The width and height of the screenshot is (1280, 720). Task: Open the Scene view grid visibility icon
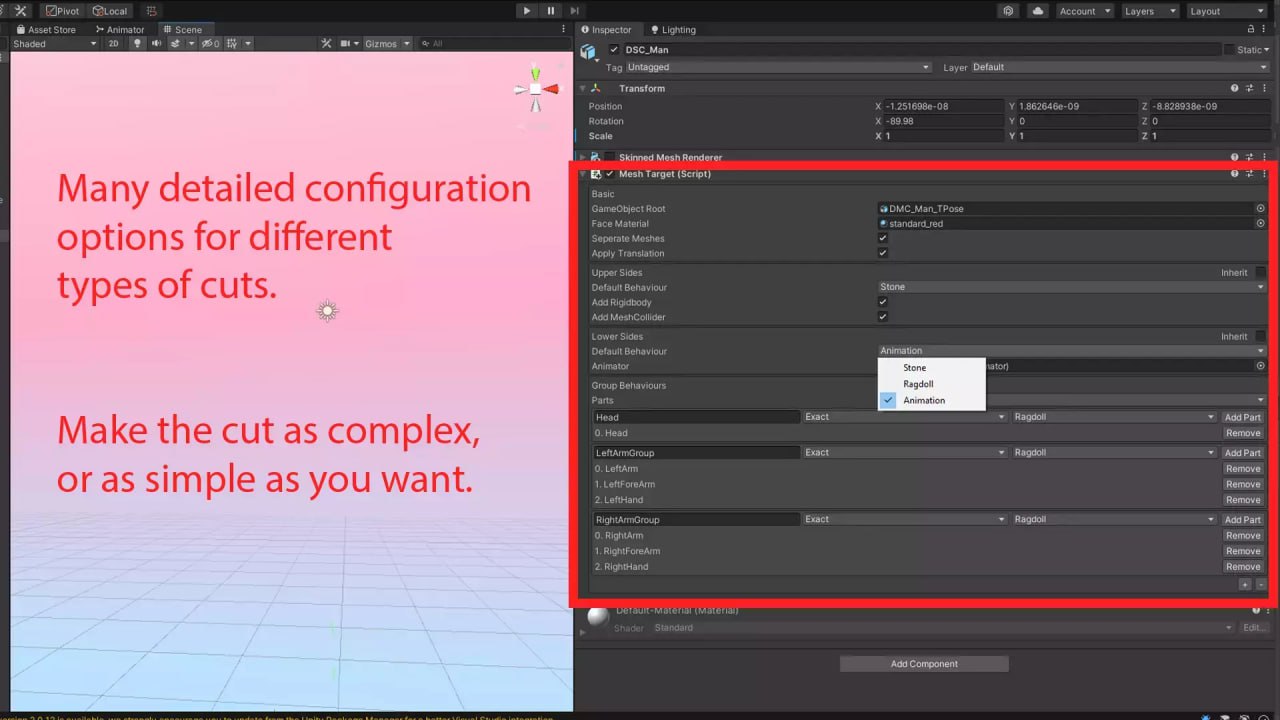click(x=232, y=43)
